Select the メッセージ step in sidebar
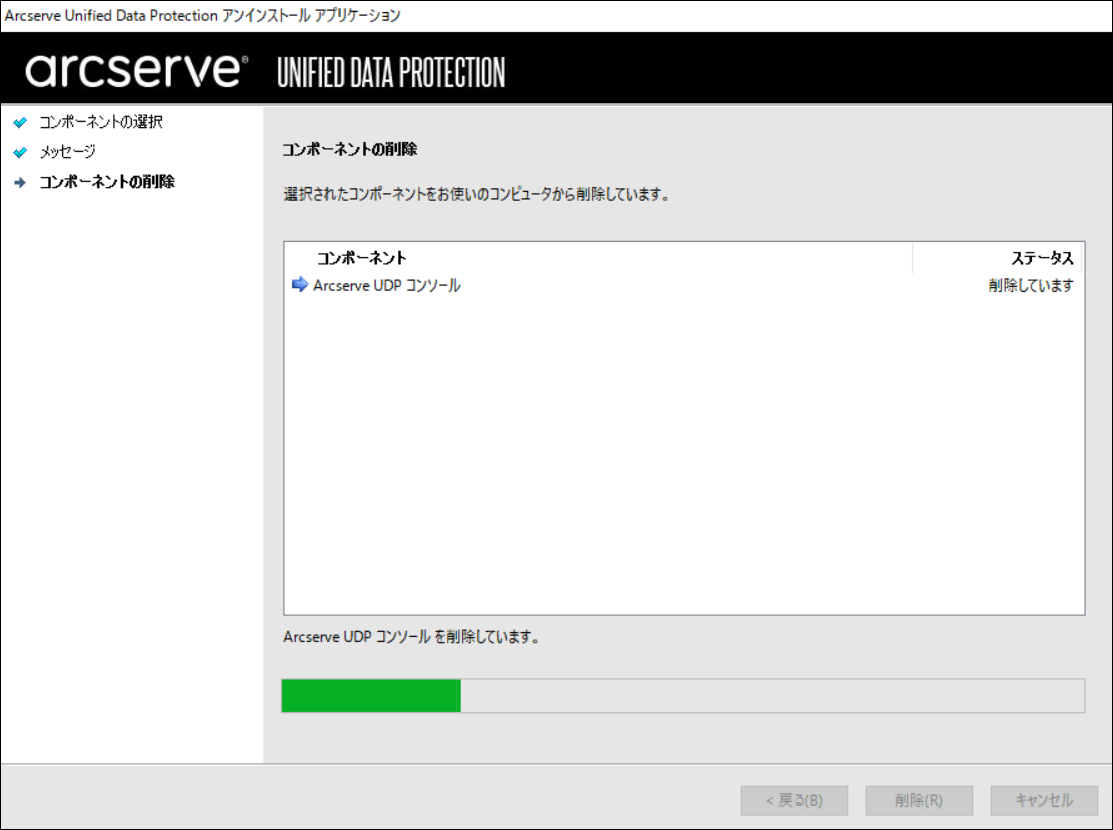Image resolution: width=1113 pixels, height=830 pixels. pos(67,152)
